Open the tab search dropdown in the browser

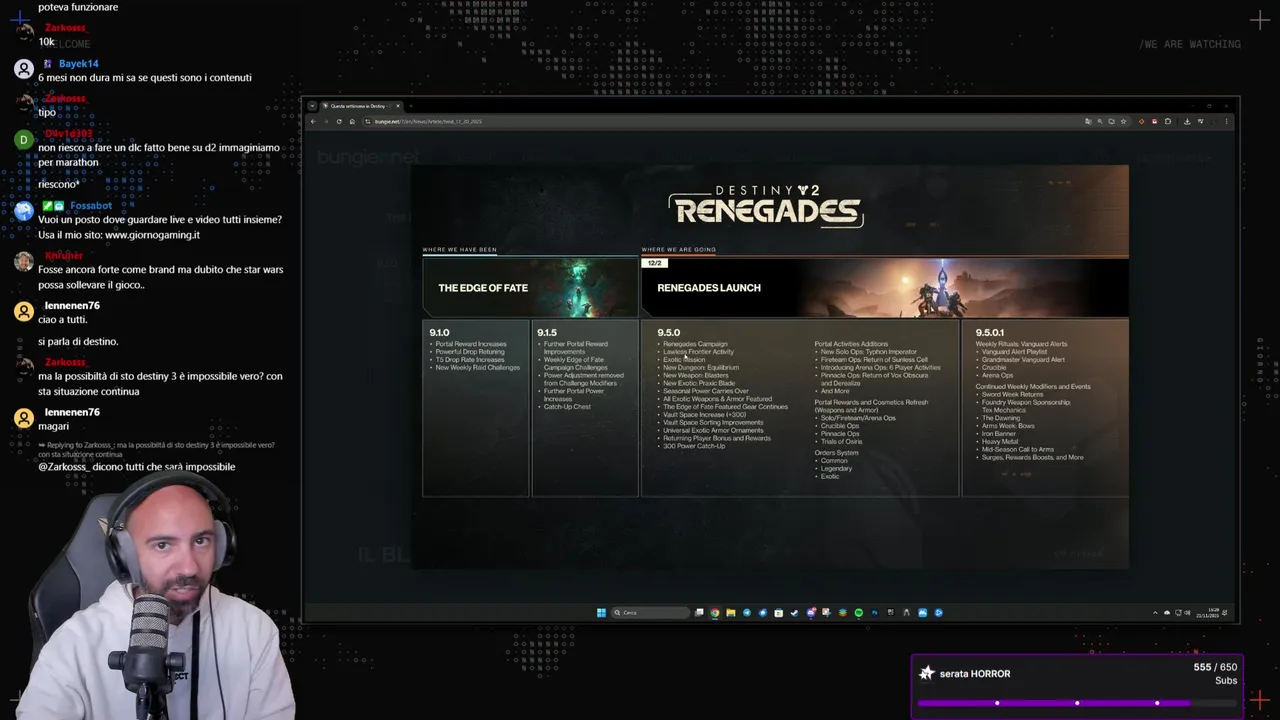(312, 105)
